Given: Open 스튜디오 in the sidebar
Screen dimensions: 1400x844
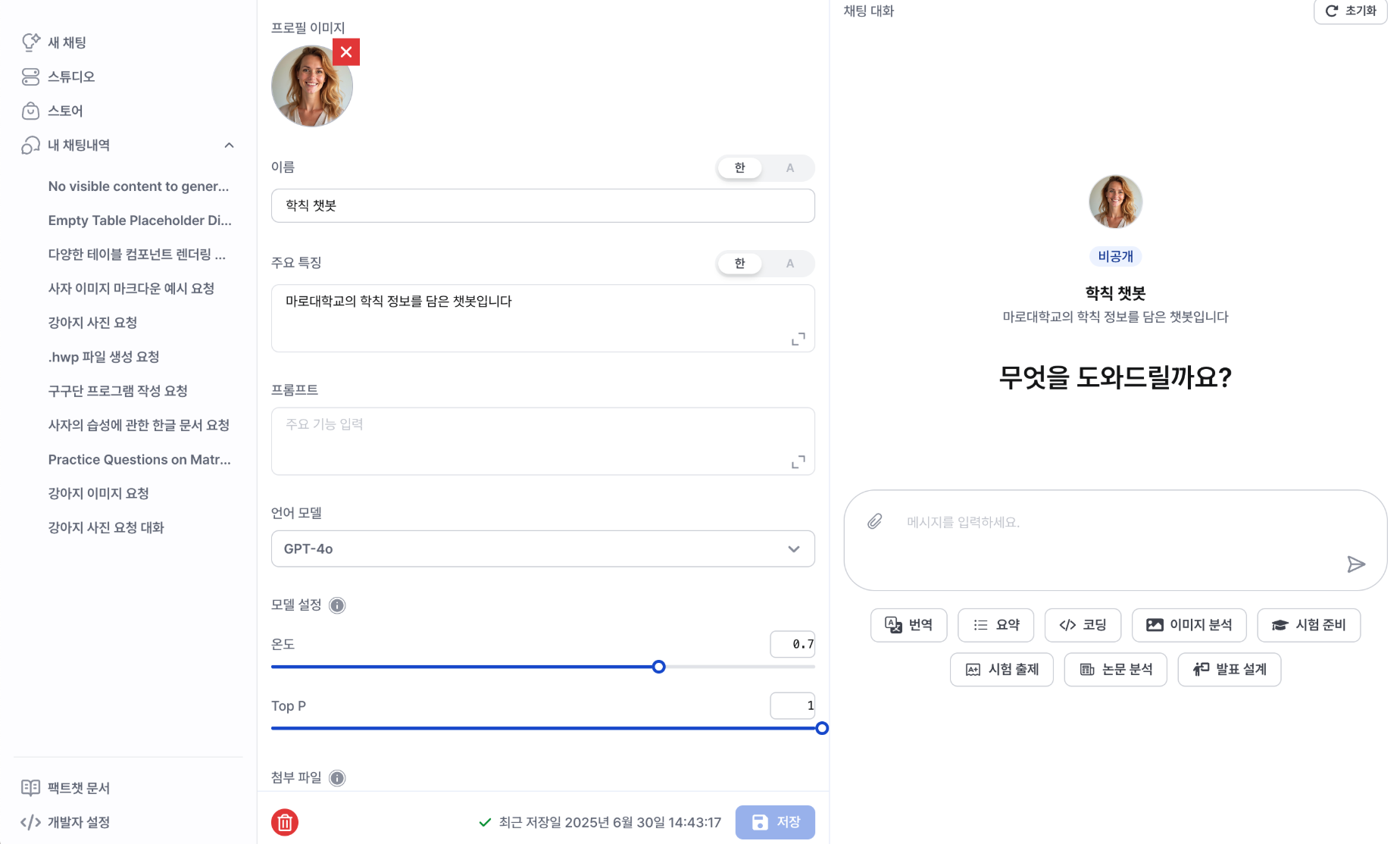Looking at the screenshot, I should [x=71, y=77].
